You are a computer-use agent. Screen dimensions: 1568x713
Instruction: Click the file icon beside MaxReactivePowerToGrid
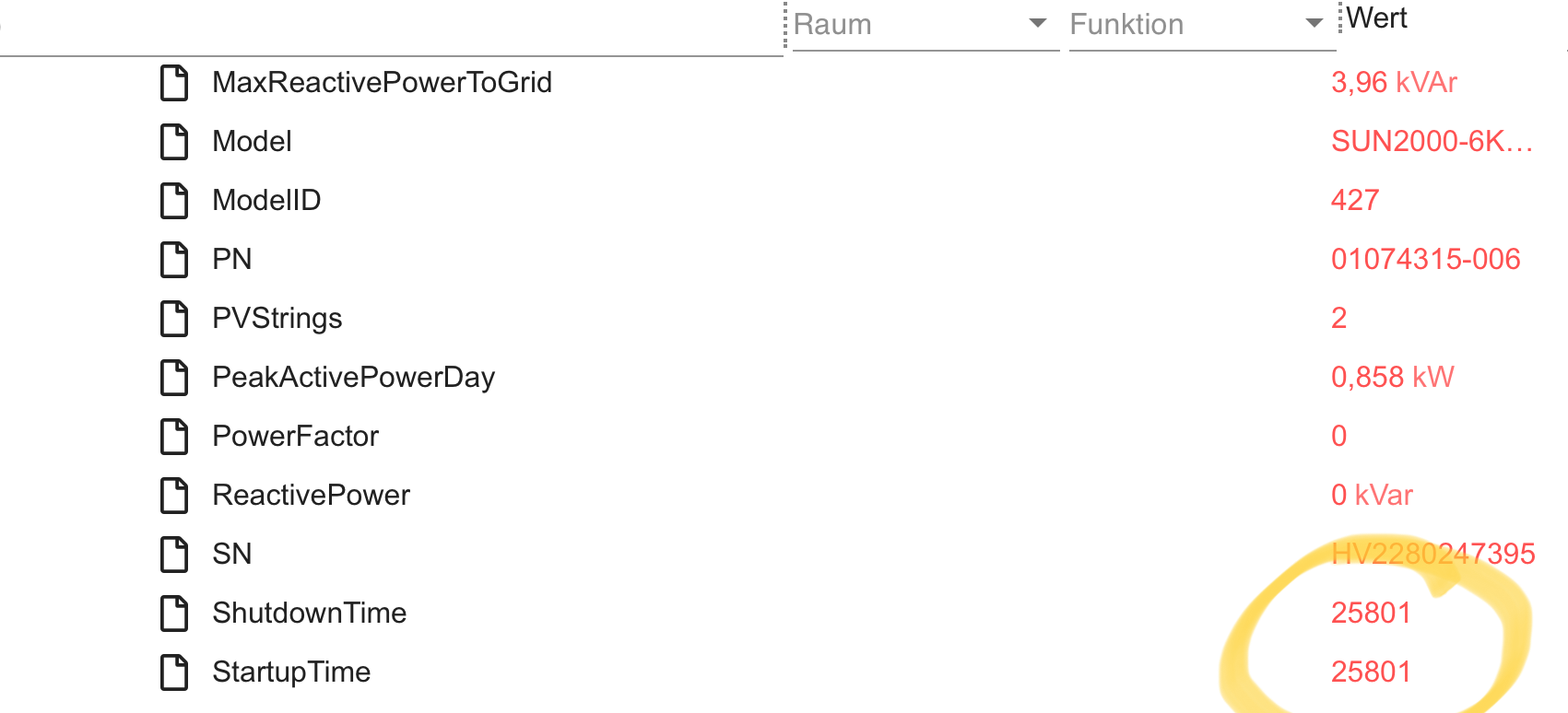click(x=174, y=83)
